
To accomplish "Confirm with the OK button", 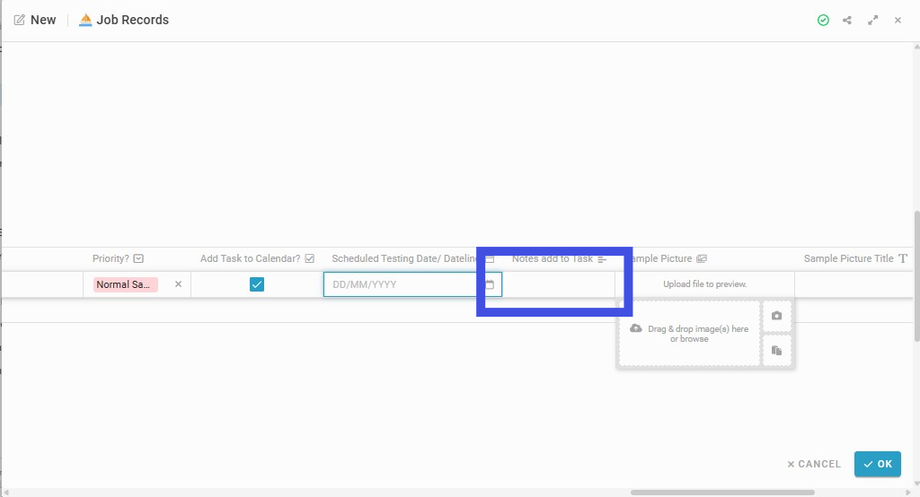I will 878,464.
